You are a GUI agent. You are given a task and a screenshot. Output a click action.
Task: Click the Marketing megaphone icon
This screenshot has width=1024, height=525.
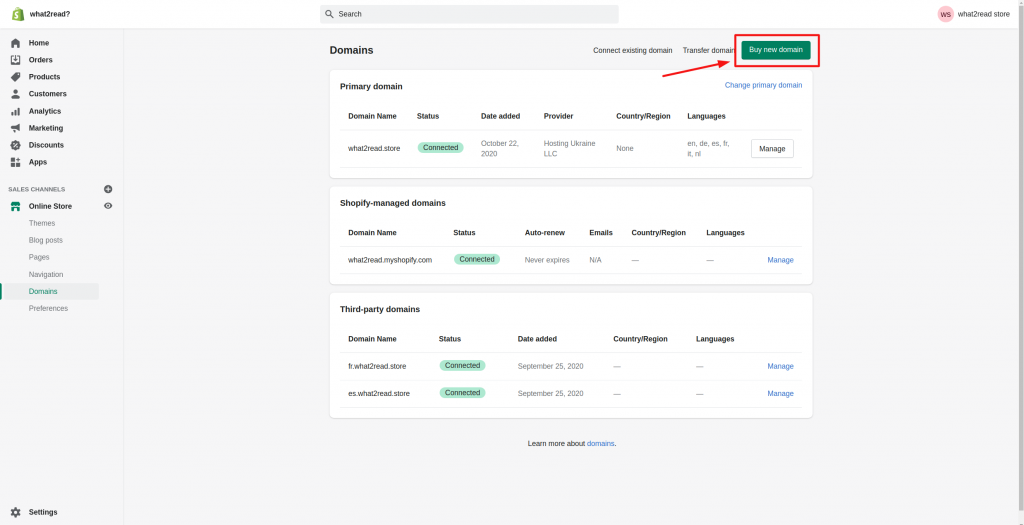point(16,128)
